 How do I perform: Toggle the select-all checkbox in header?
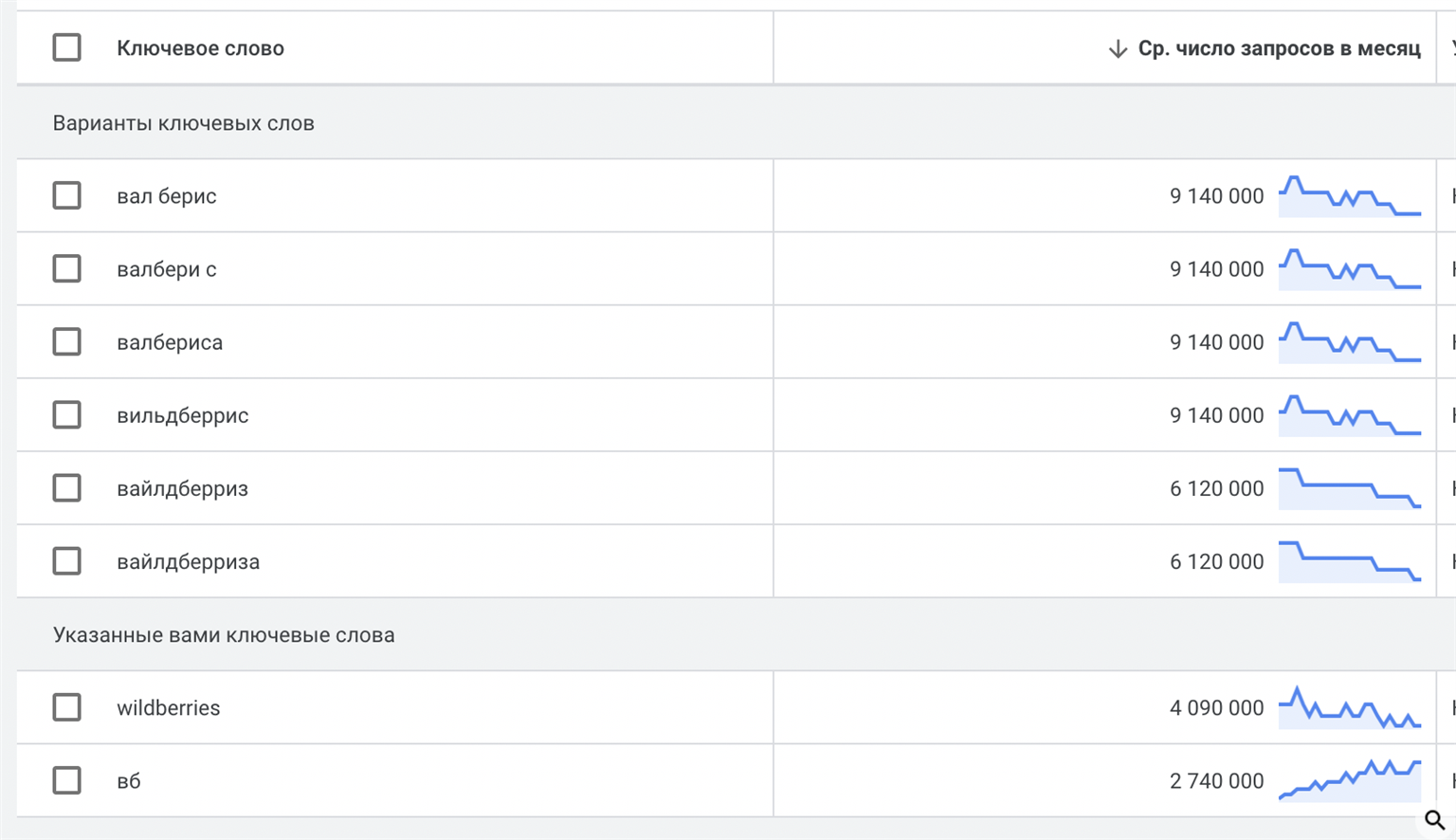coord(66,47)
